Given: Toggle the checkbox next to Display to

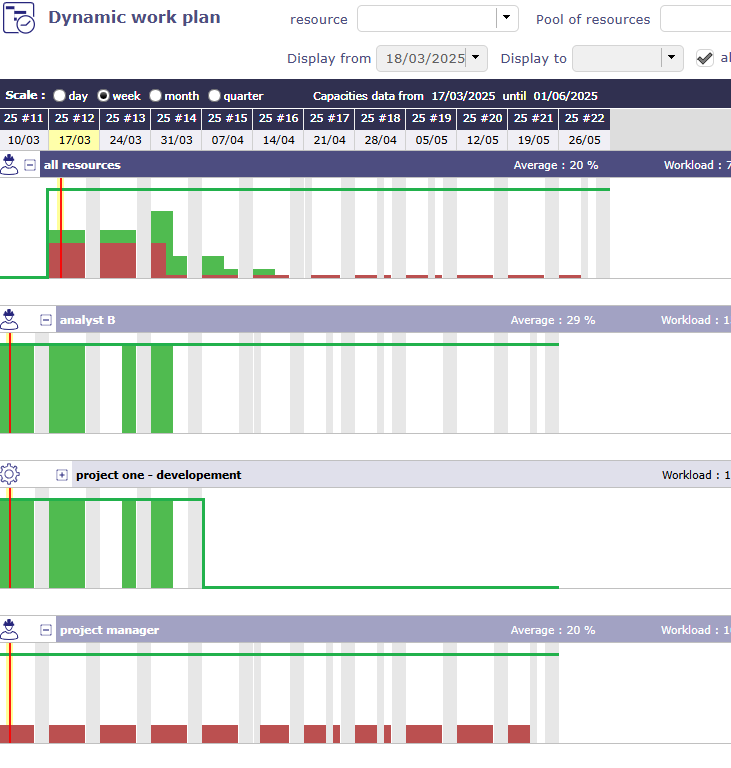Looking at the screenshot, I should tap(705, 58).
